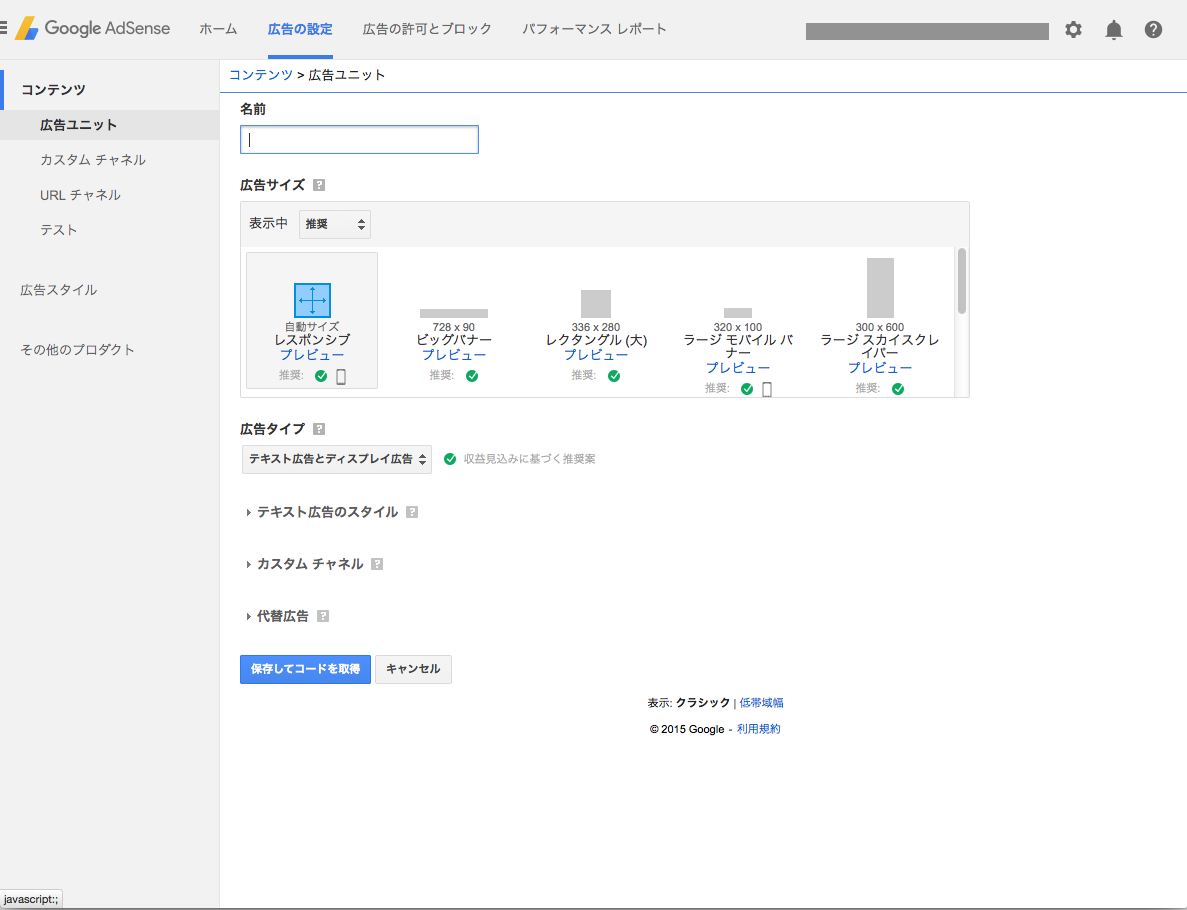This screenshot has height=910, width=1187.
Task: Expand the 代替広告 section
Action: coord(283,615)
